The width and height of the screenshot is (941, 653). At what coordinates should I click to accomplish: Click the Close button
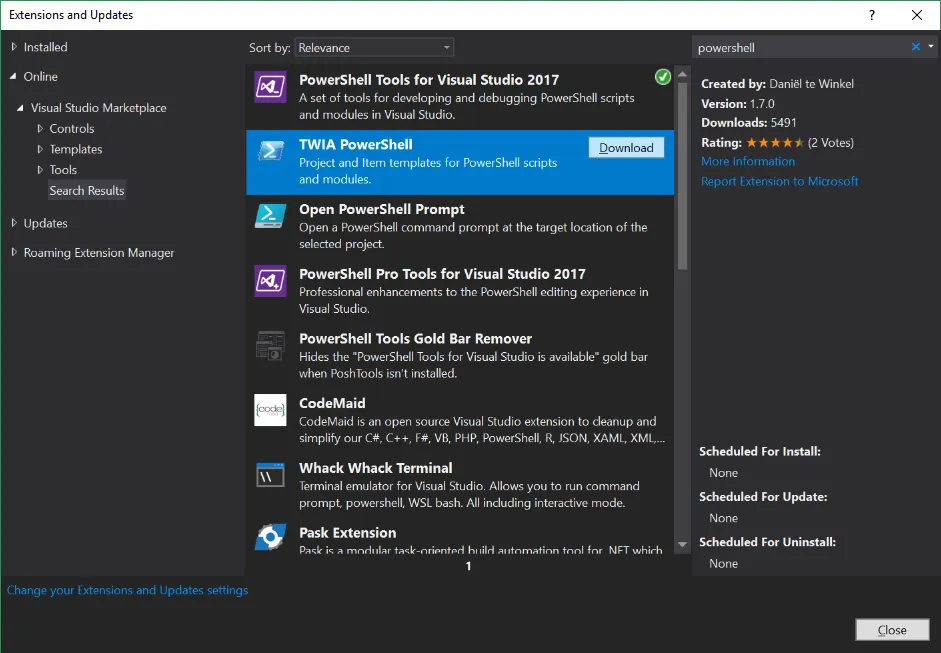pyautogui.click(x=892, y=630)
